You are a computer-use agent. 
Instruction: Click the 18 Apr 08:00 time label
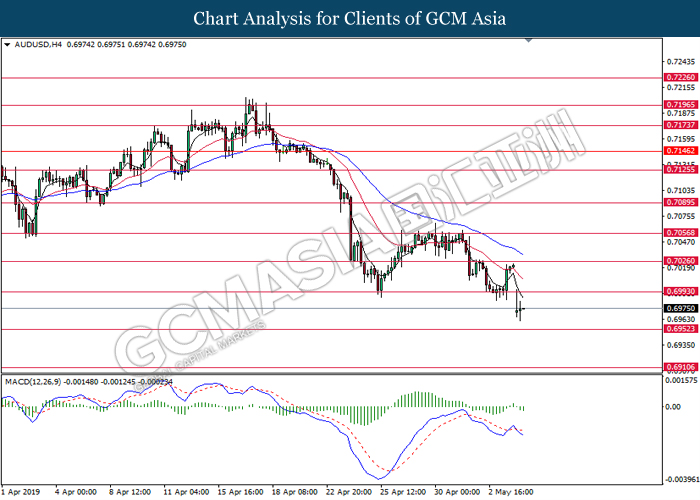(x=295, y=492)
